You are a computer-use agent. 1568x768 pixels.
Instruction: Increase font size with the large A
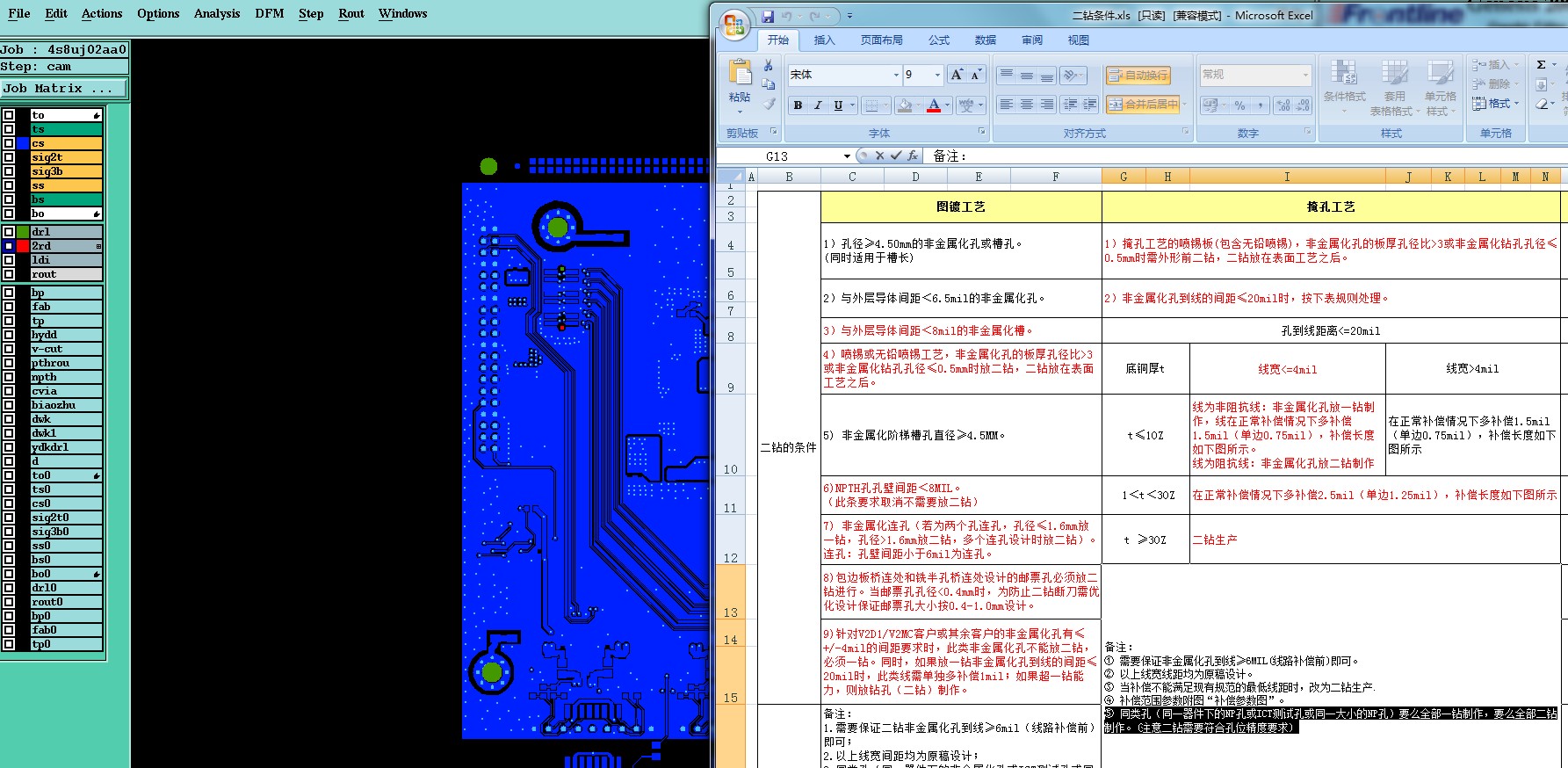pos(957,75)
